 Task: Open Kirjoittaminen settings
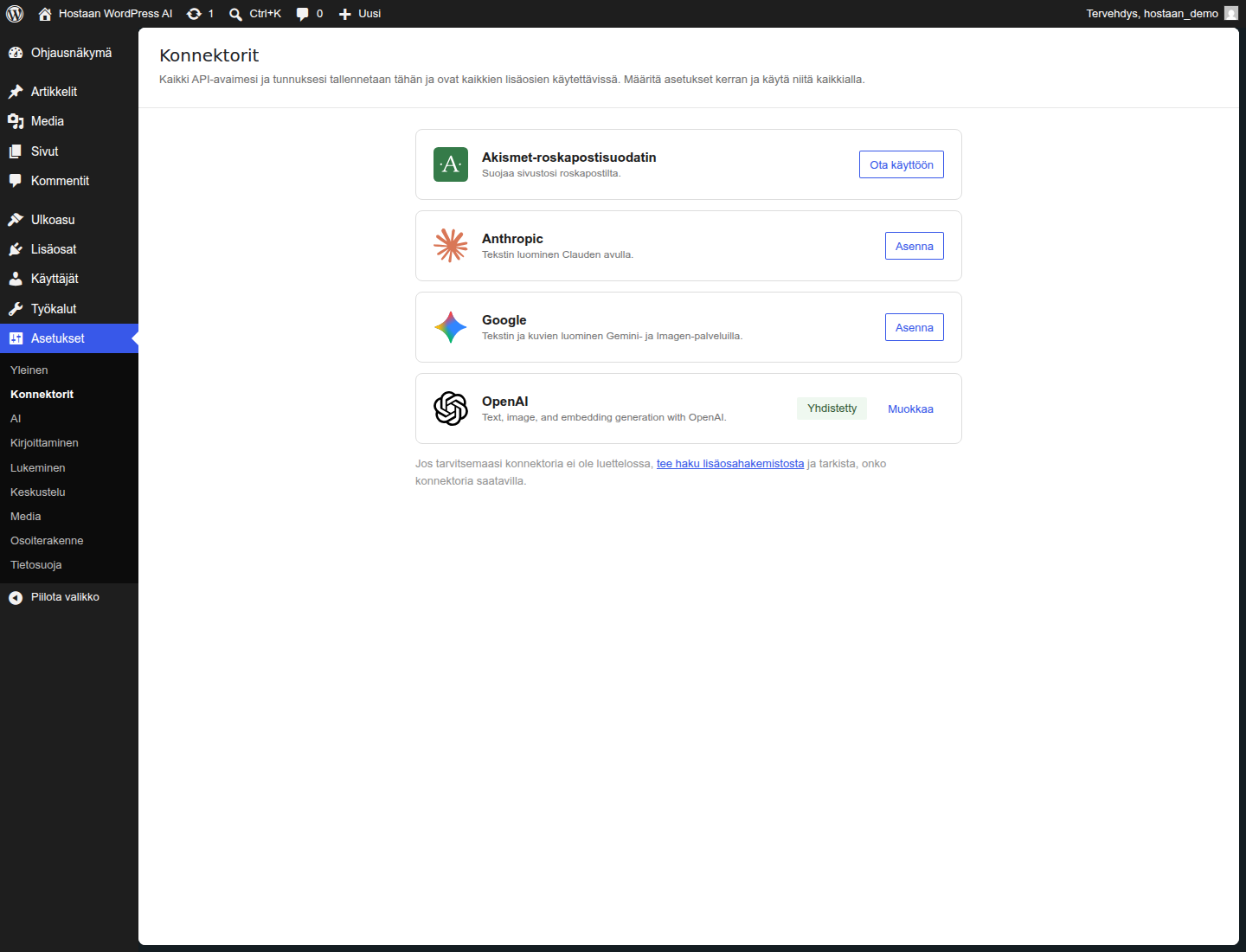click(x=44, y=442)
